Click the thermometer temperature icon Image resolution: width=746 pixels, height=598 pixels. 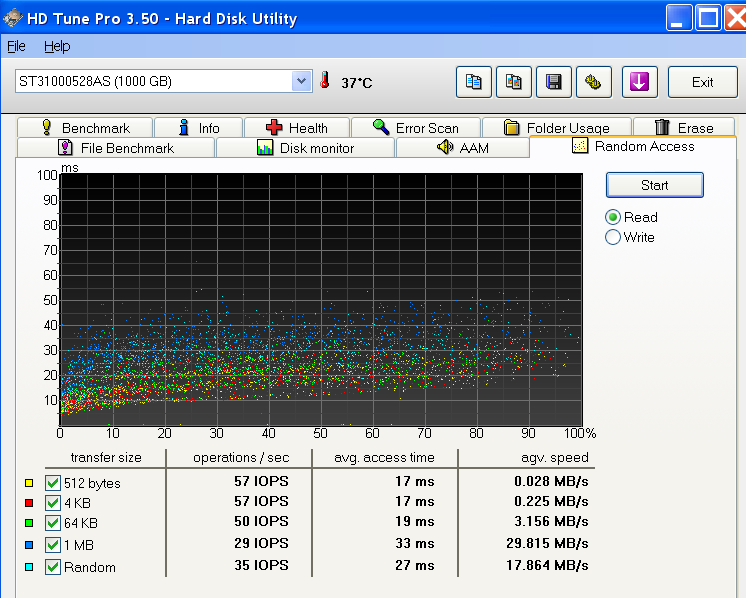[x=325, y=82]
